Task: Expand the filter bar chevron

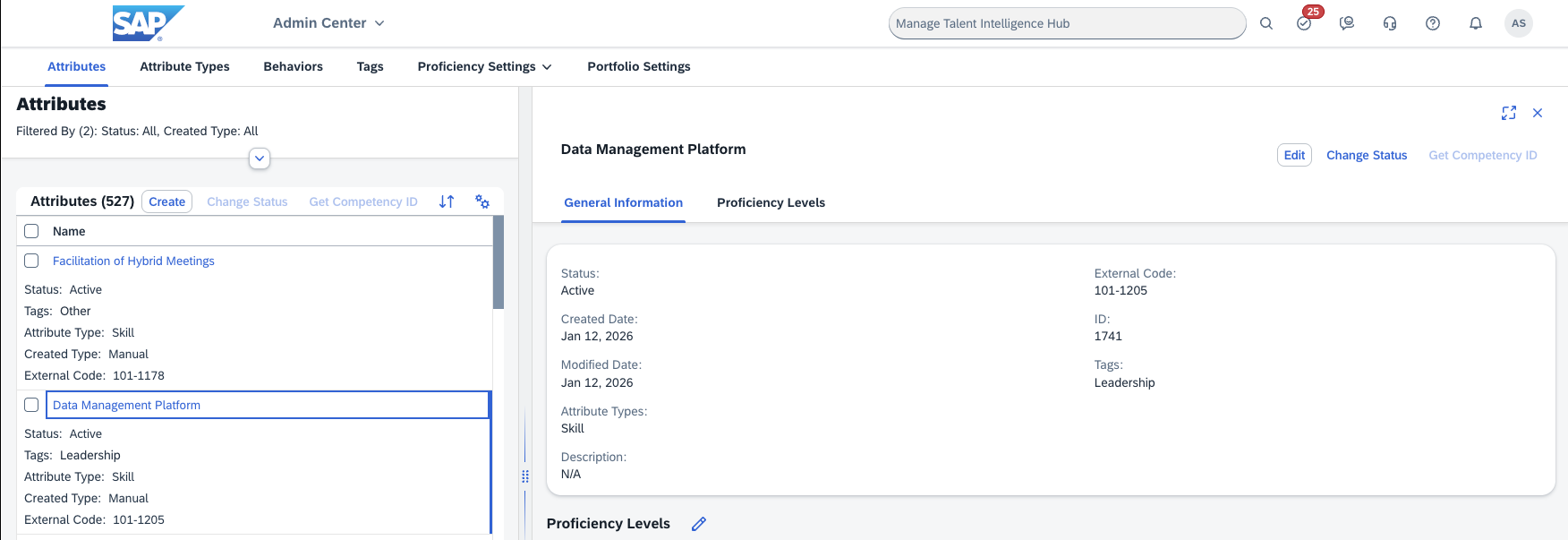Action: tap(260, 159)
